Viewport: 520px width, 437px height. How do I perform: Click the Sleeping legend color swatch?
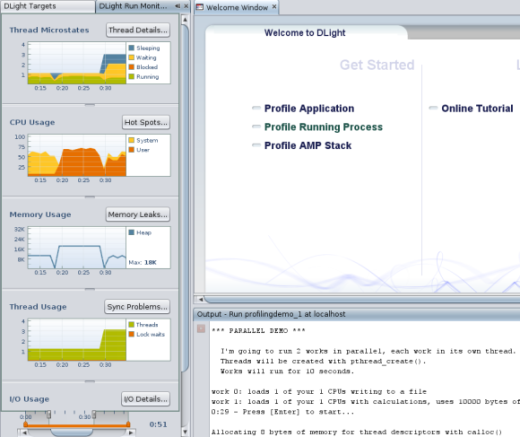[131, 48]
